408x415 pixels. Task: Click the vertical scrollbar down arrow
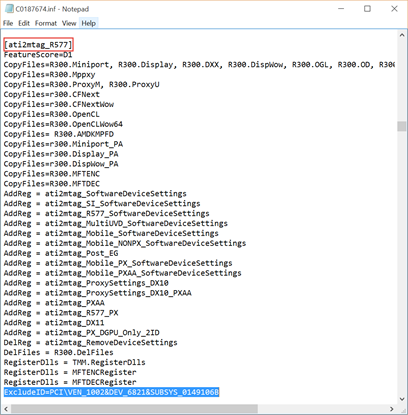(x=402, y=399)
